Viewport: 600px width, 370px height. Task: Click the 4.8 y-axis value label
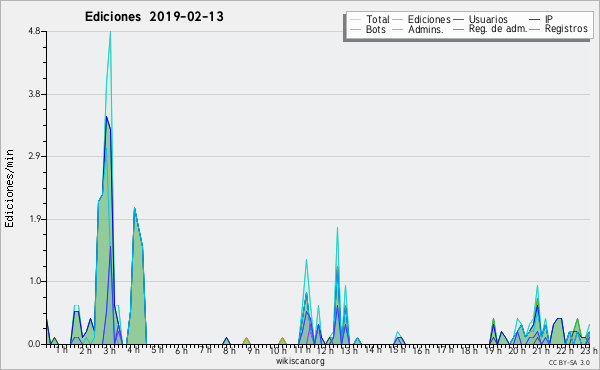(34, 31)
